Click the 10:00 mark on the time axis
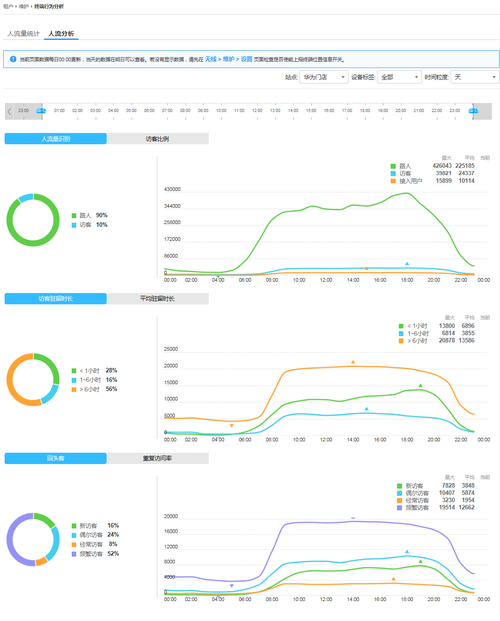The image size is (500, 621). pos(221,111)
